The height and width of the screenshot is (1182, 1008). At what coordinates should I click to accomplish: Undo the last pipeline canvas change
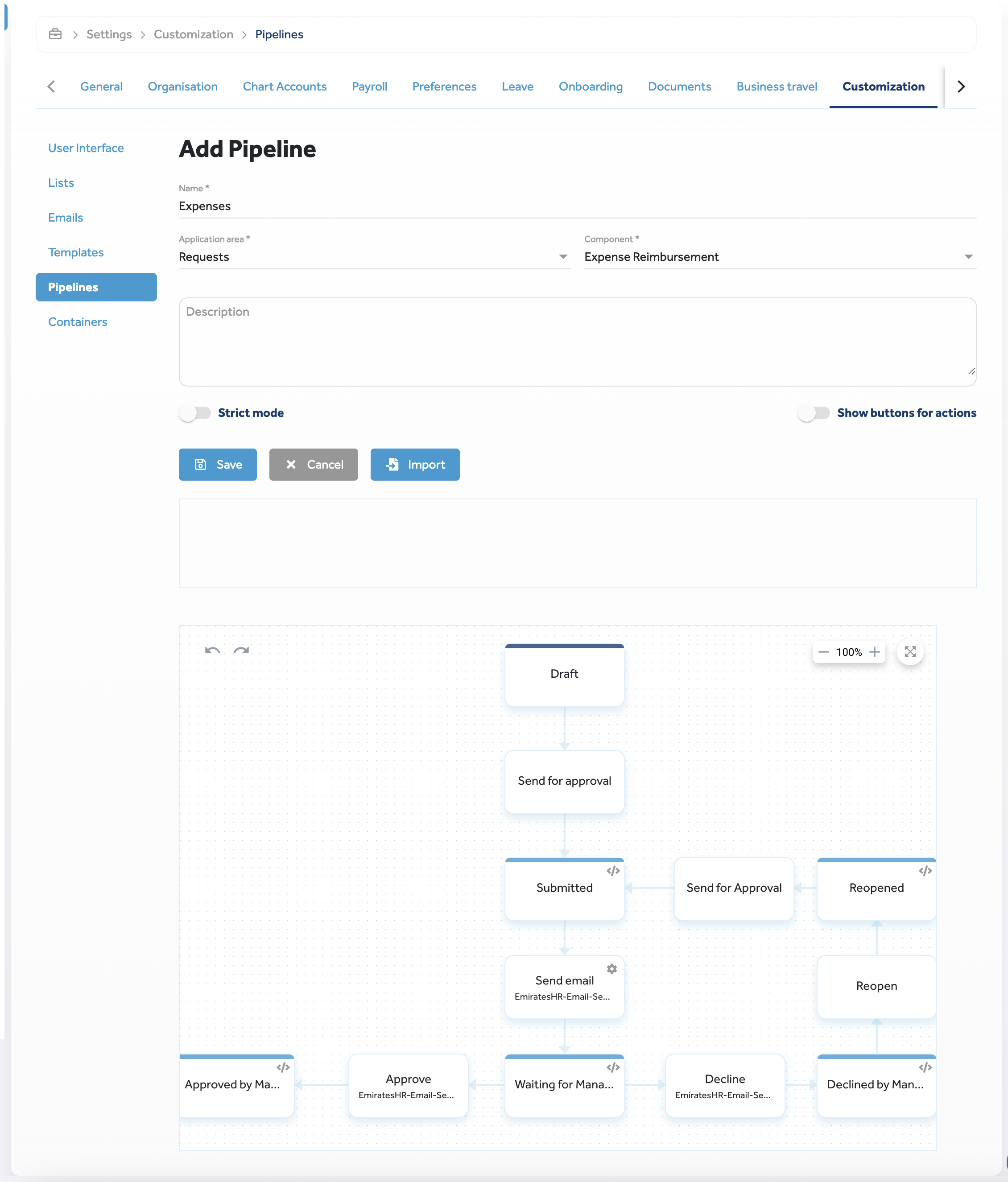(x=212, y=651)
